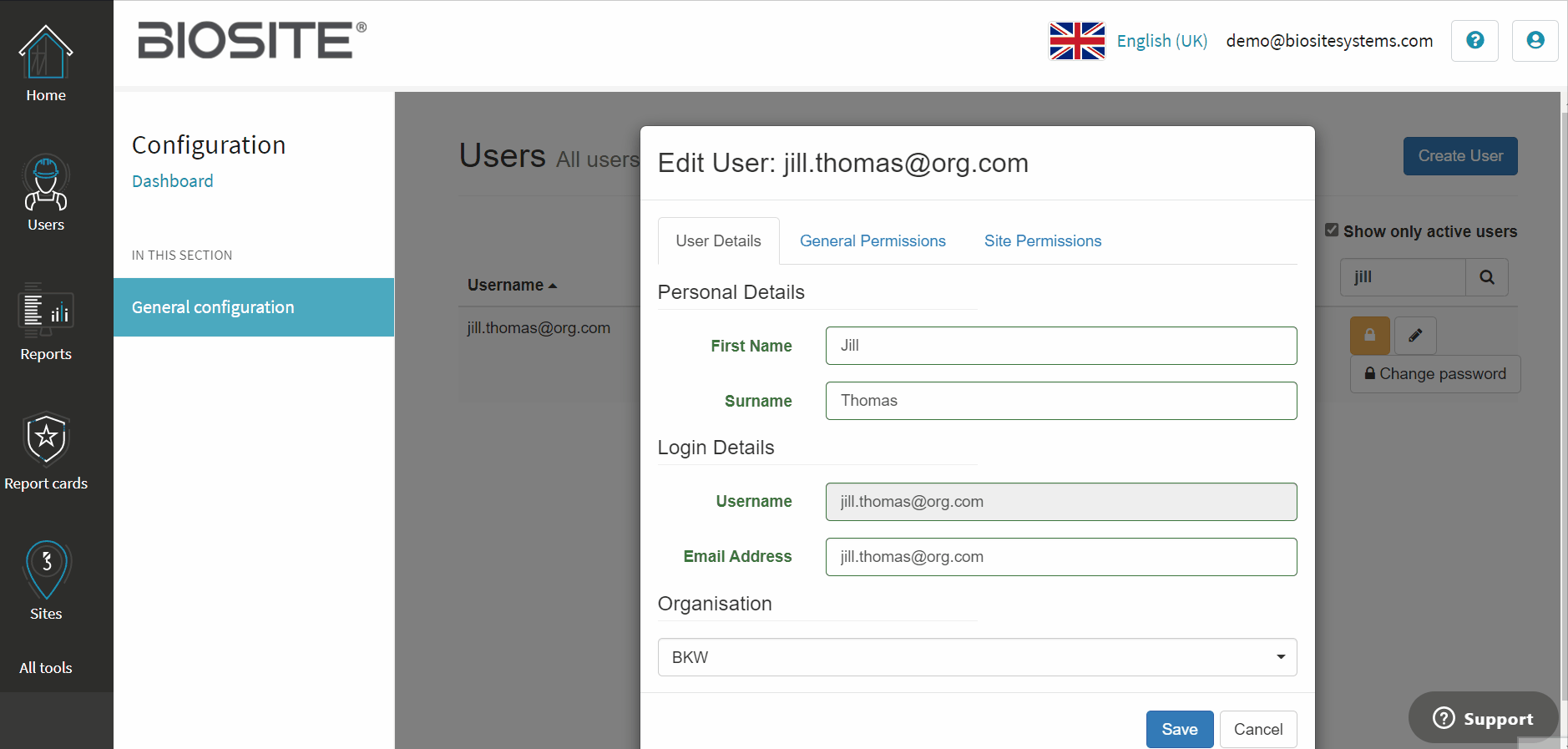Switch to Site Permissions tab
This screenshot has height=749, width=1568.
coord(1042,241)
